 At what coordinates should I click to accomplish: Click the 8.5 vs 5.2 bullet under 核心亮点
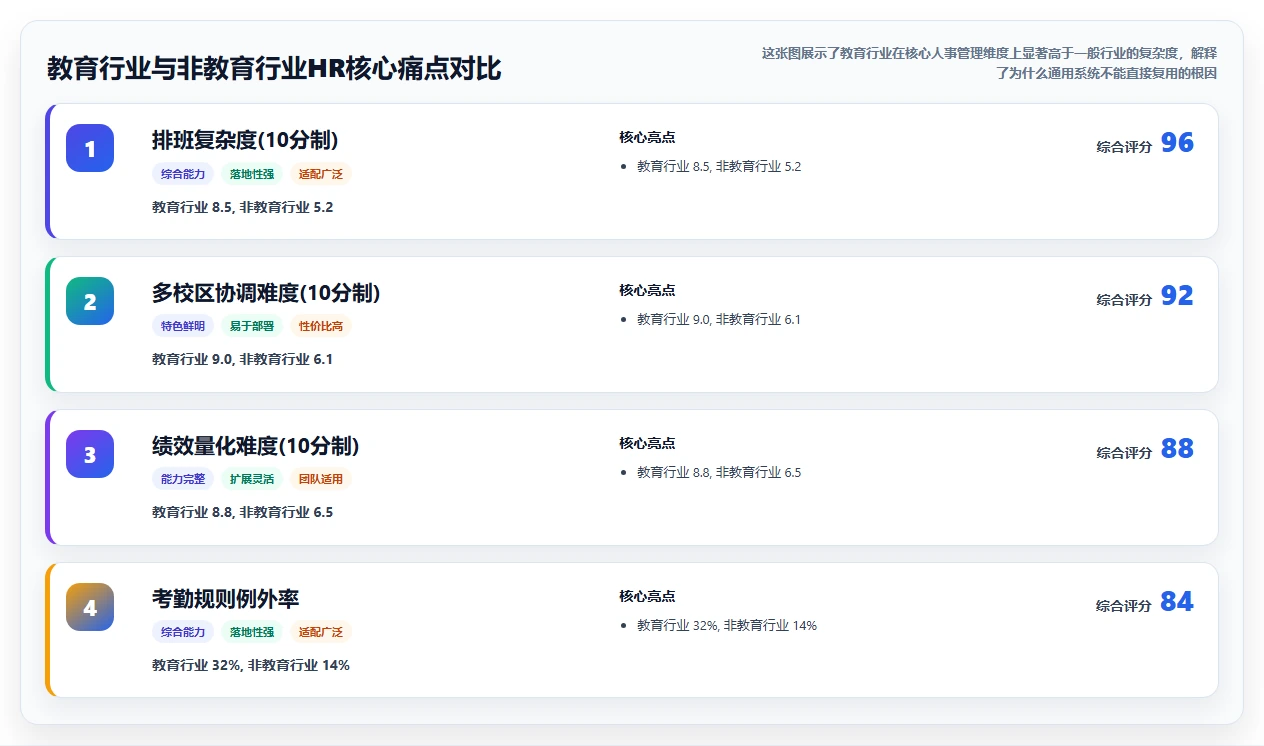[719, 167]
